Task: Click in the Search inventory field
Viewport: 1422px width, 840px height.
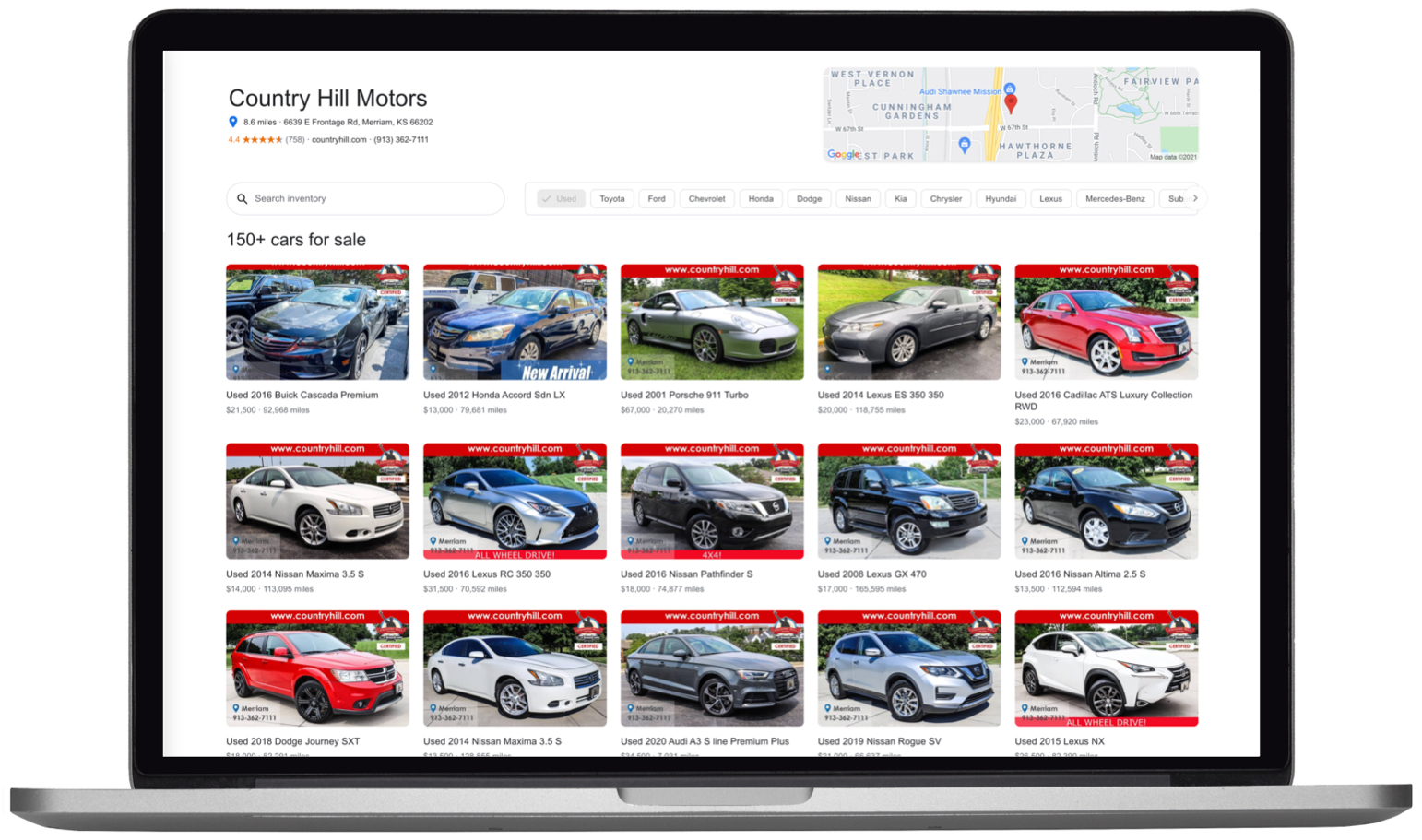Action: pos(365,198)
